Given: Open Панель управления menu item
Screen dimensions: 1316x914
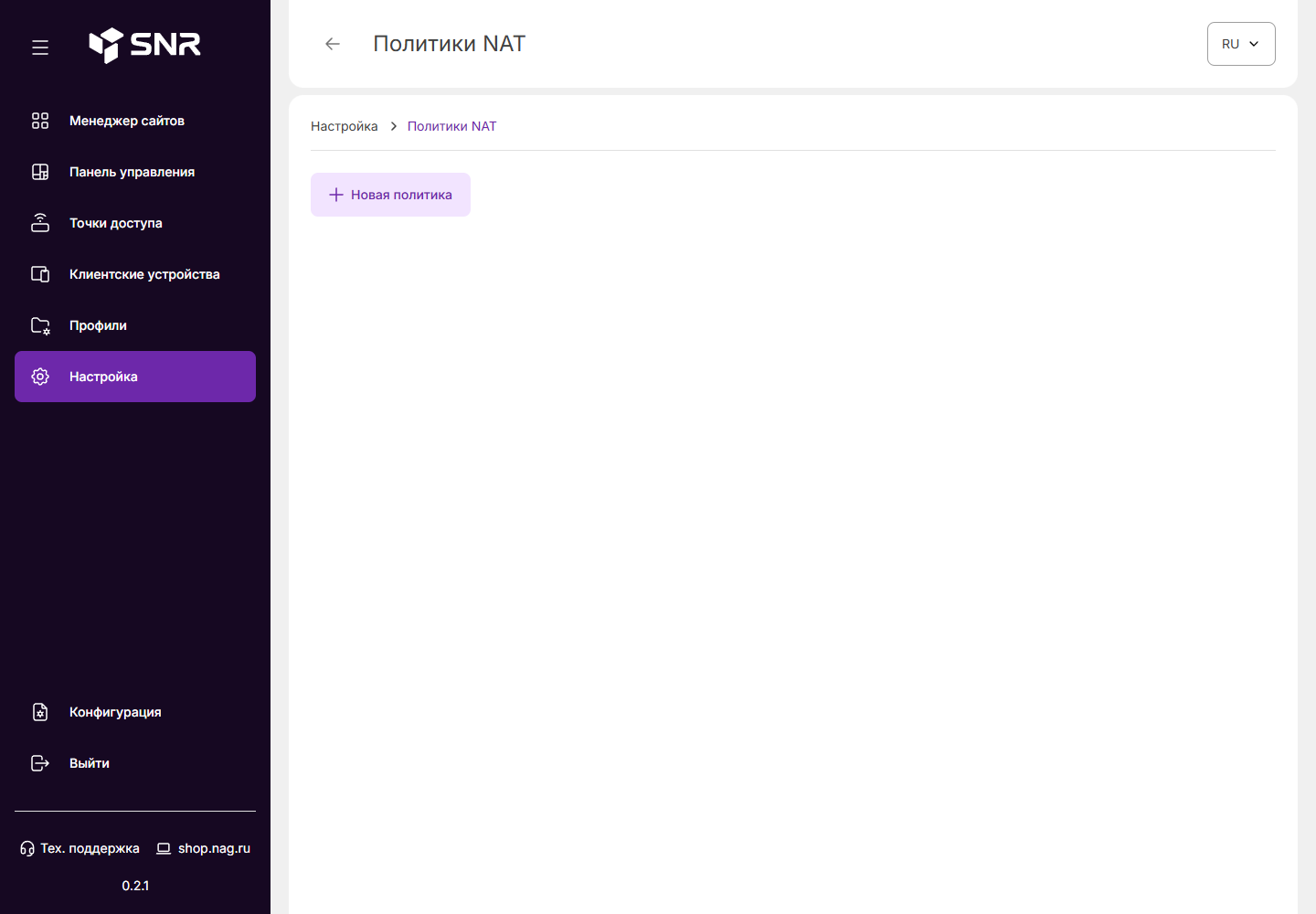Looking at the screenshot, I should pos(135,172).
